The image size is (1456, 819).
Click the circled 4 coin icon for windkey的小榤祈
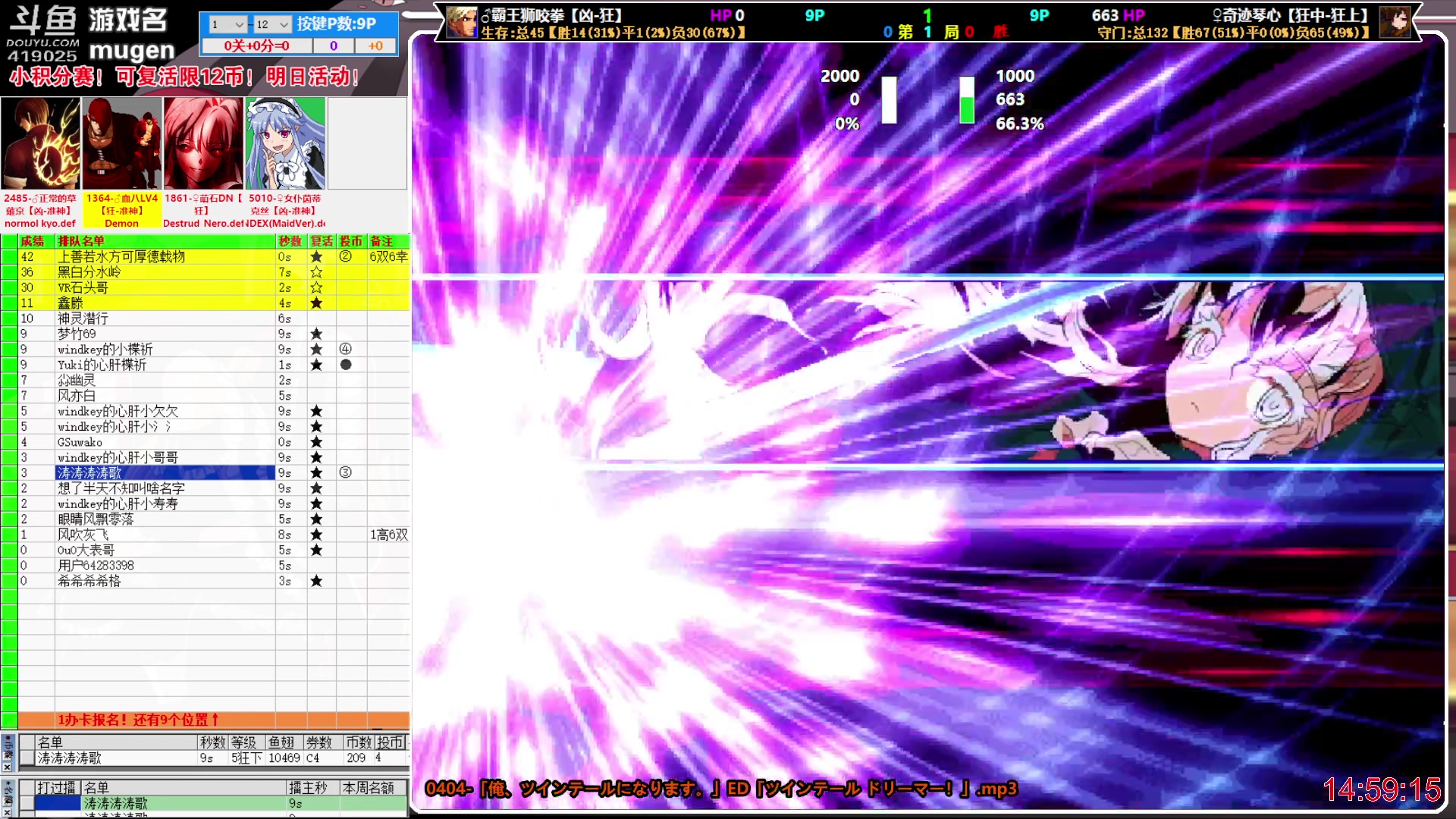click(346, 349)
